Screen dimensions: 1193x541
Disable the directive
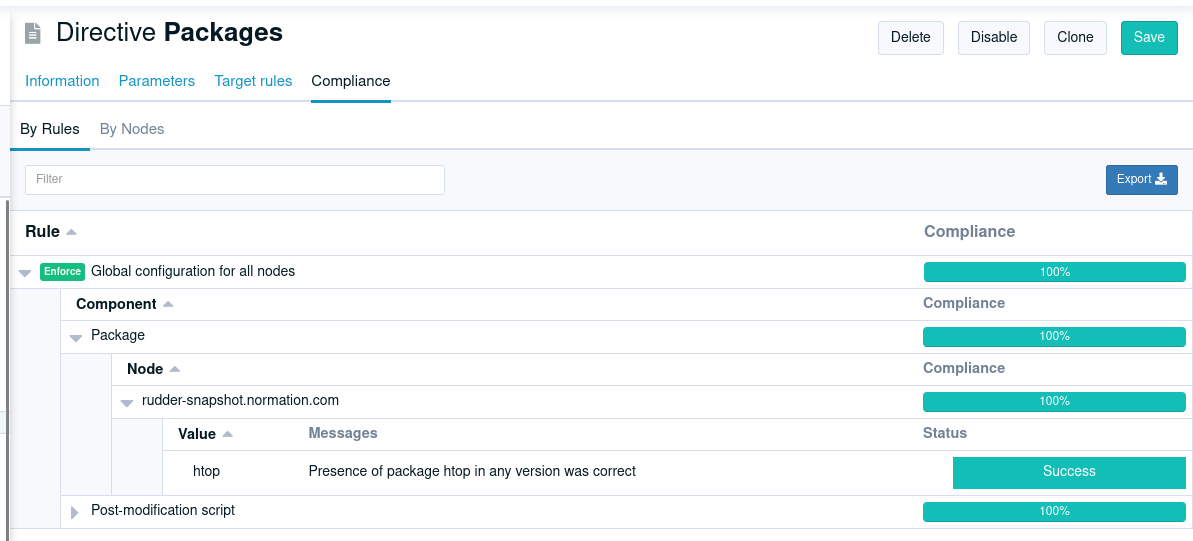tap(994, 37)
